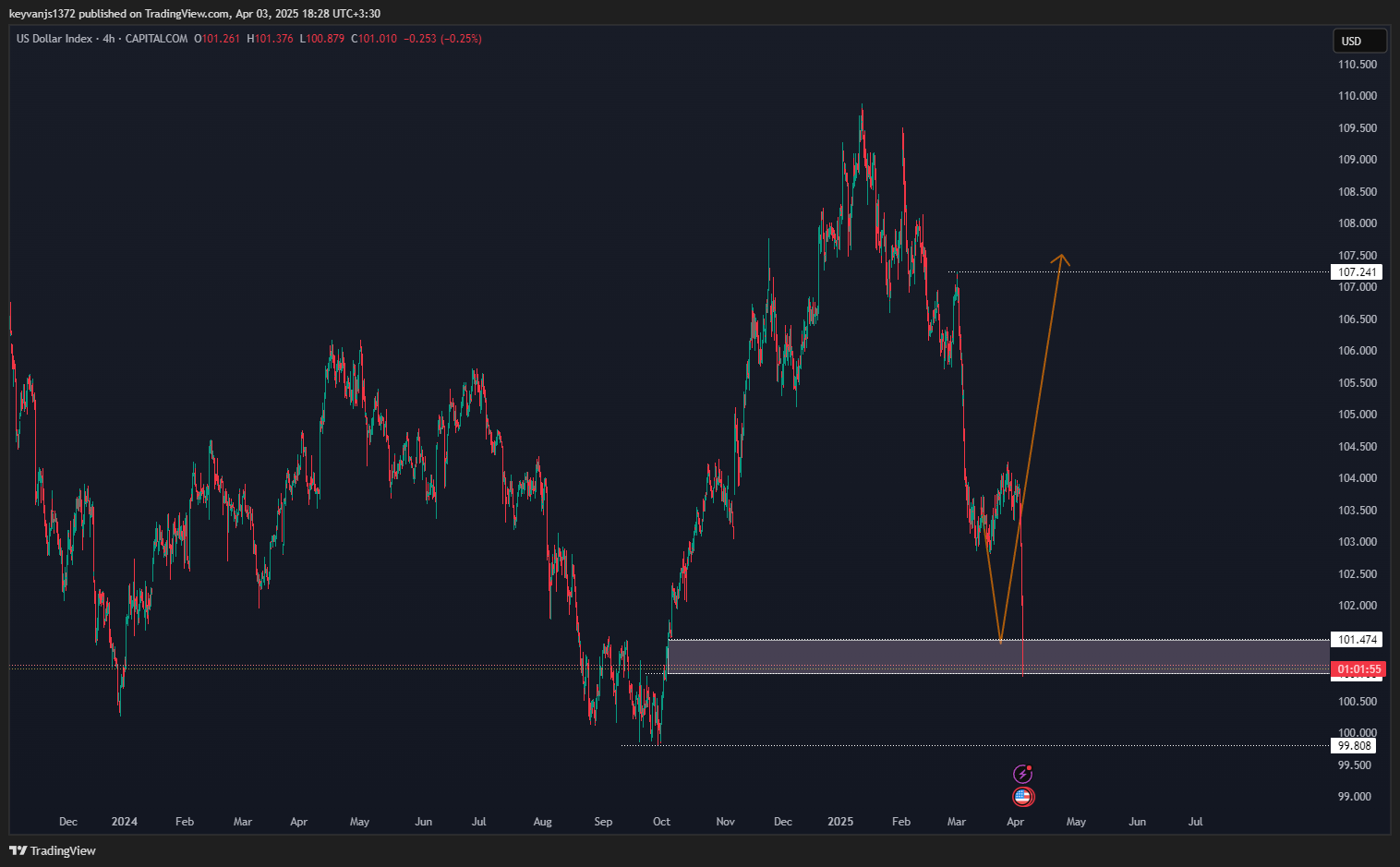Select the purple shaded price zone rectangle
1400x867 pixels.
click(998, 656)
